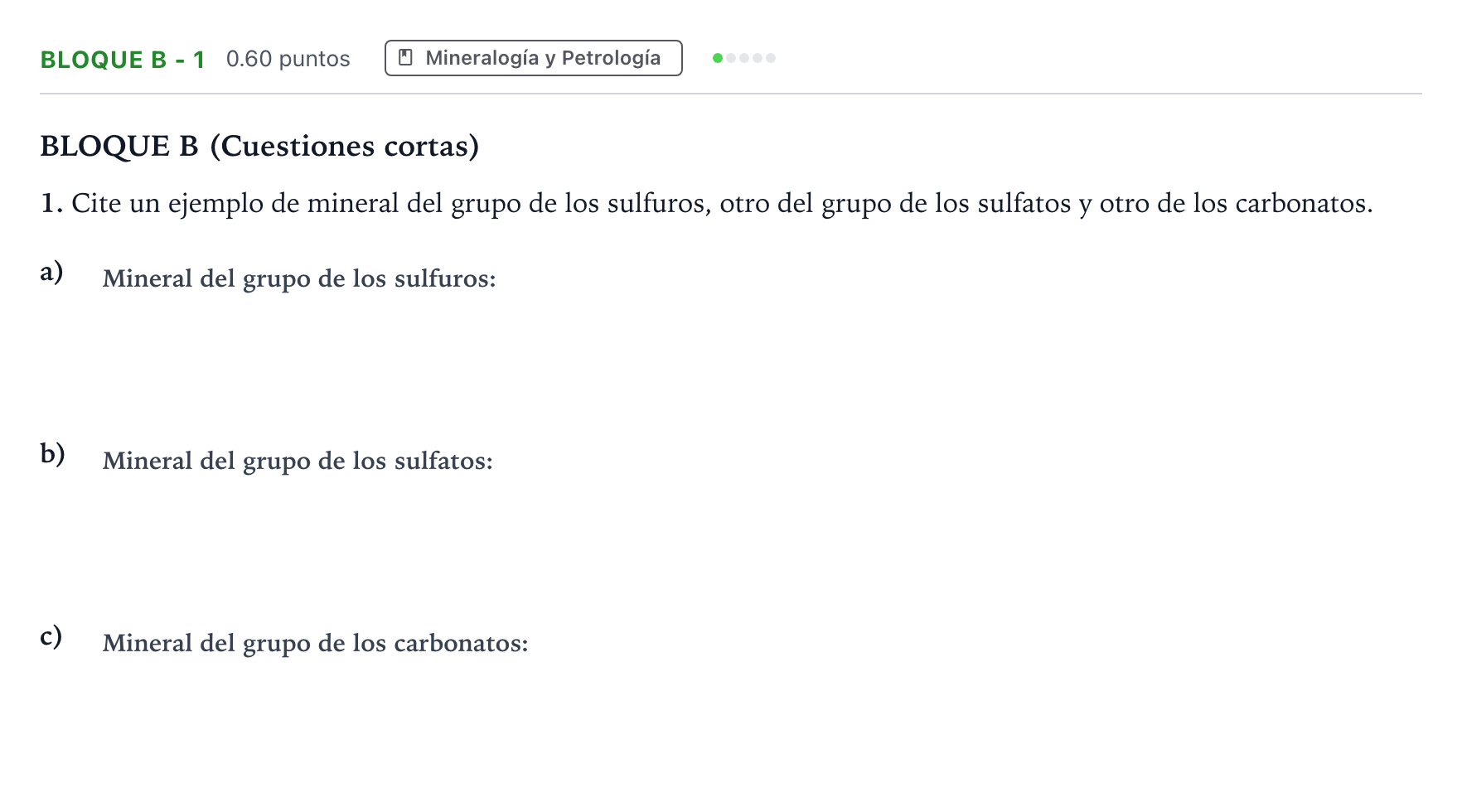Click the 0.60 puntos score text

tap(288, 59)
